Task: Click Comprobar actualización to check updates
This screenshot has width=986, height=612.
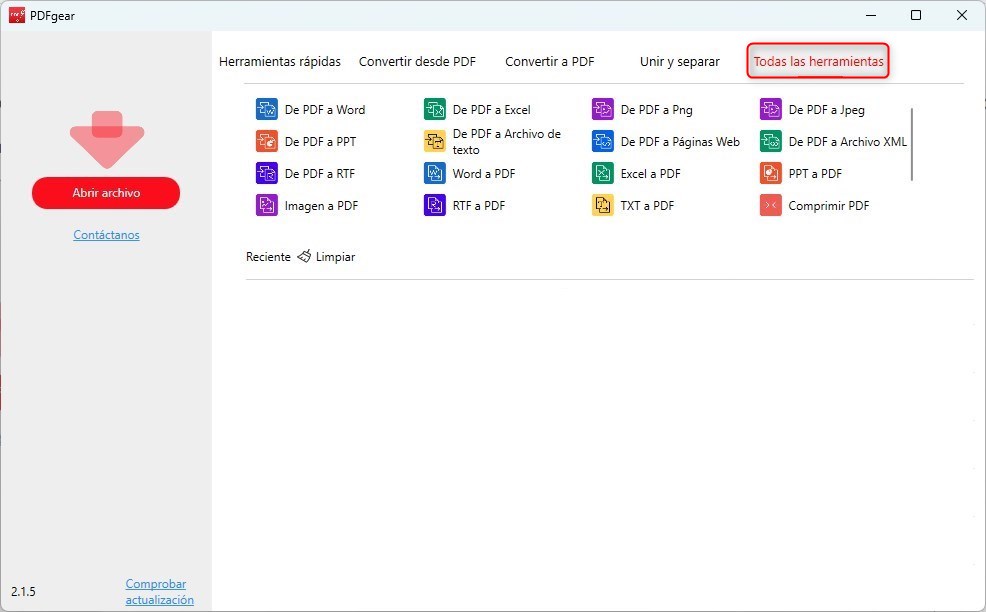Action: click(156, 591)
